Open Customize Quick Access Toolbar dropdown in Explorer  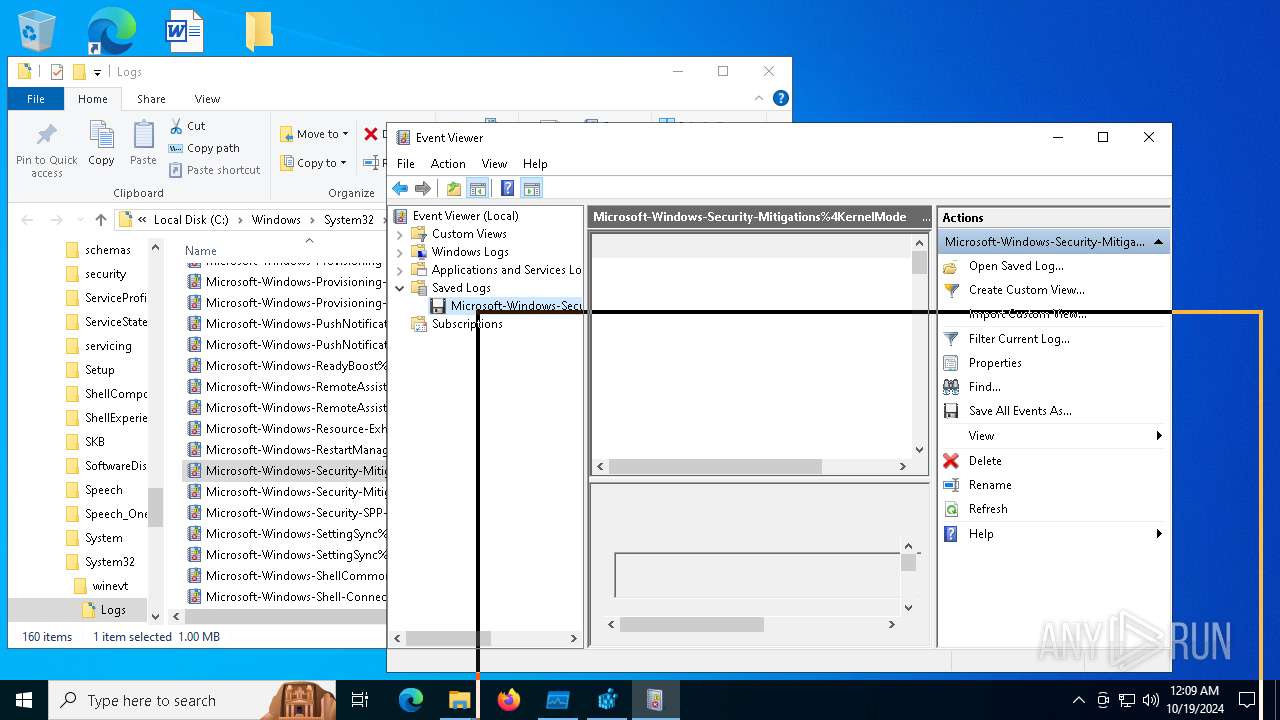point(97,72)
